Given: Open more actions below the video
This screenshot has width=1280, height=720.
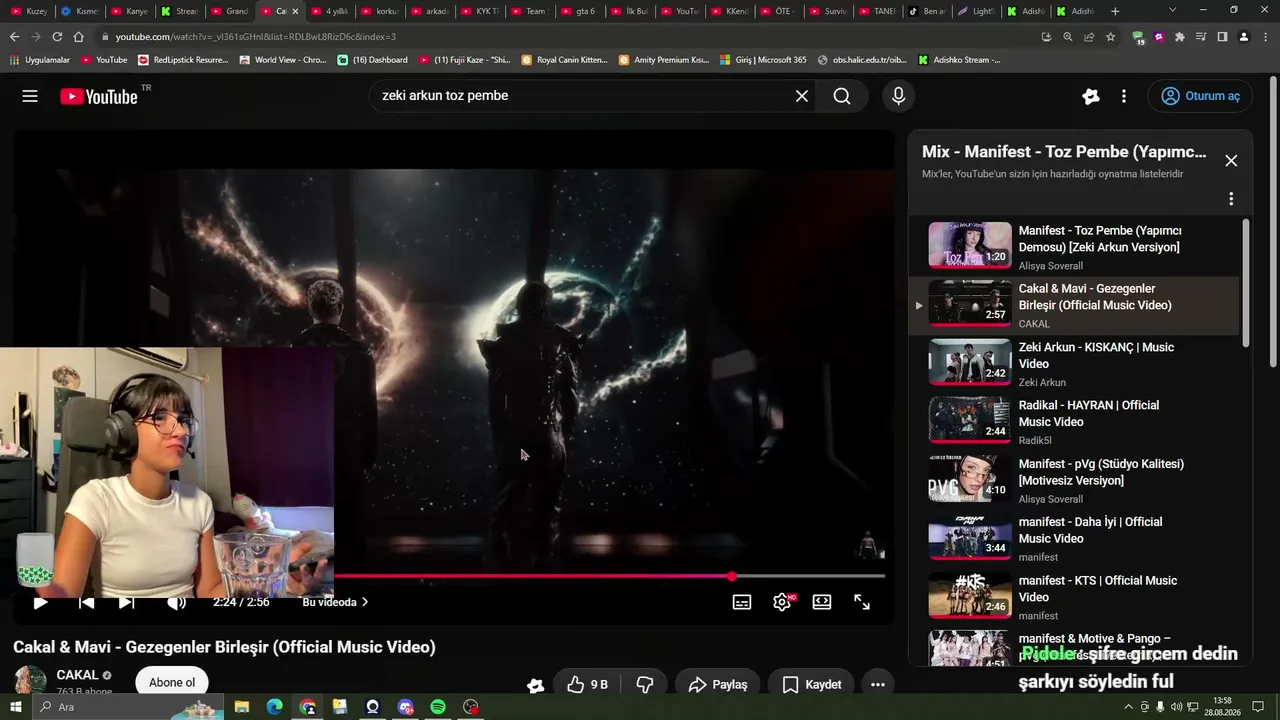Looking at the screenshot, I should [x=878, y=684].
